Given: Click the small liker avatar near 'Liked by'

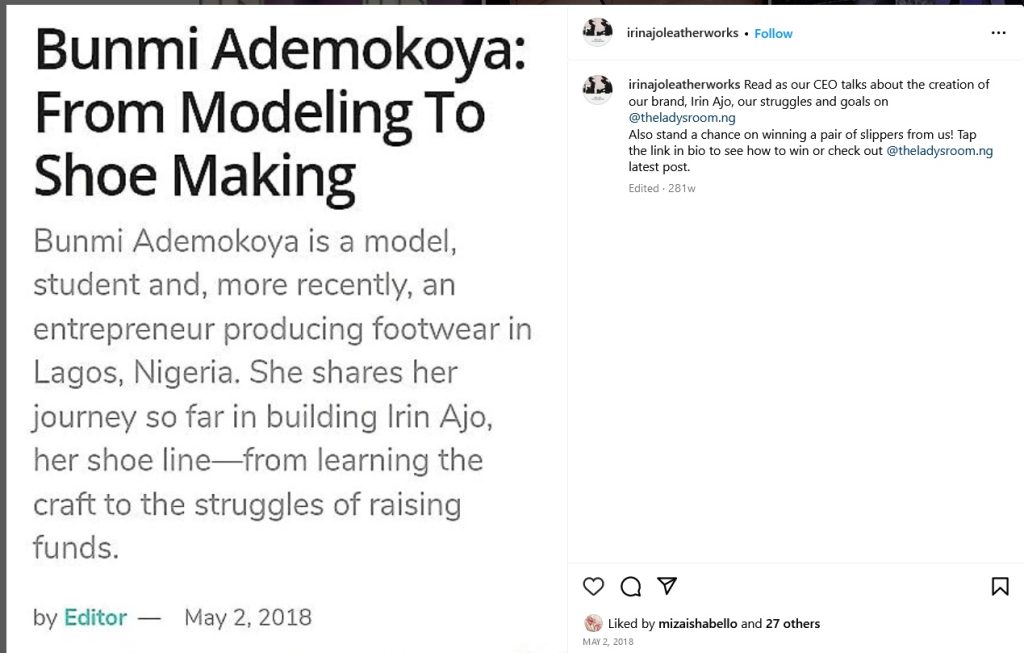Looking at the screenshot, I should (x=593, y=623).
